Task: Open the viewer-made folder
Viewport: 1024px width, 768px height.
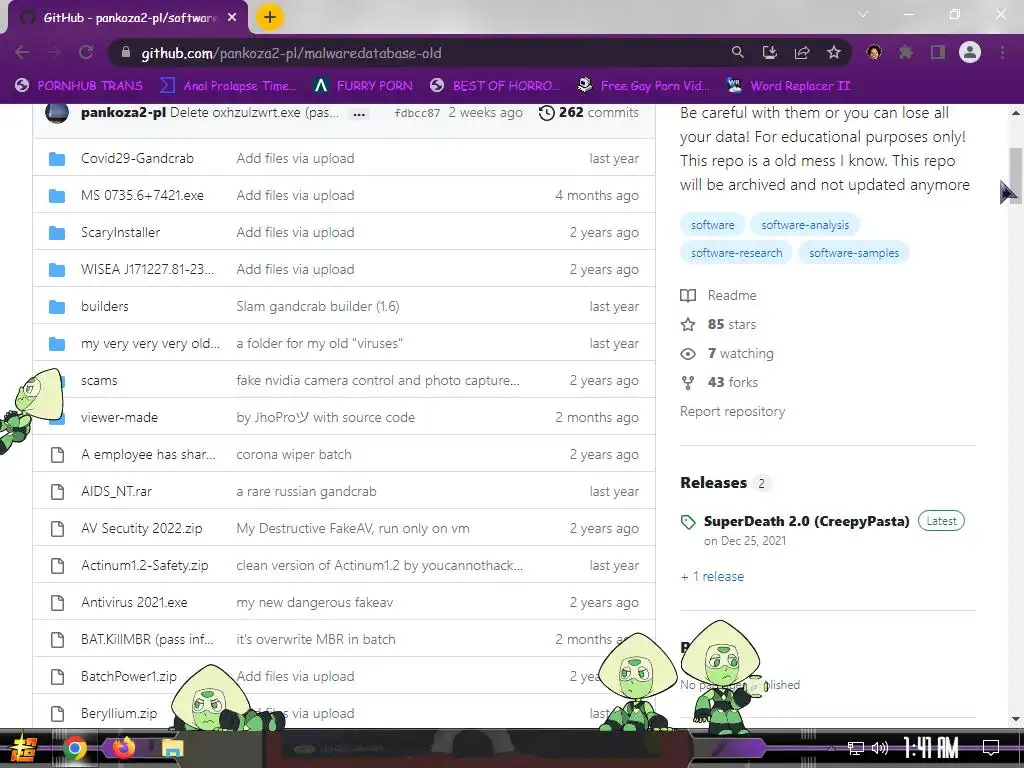Action: pyautogui.click(x=120, y=417)
